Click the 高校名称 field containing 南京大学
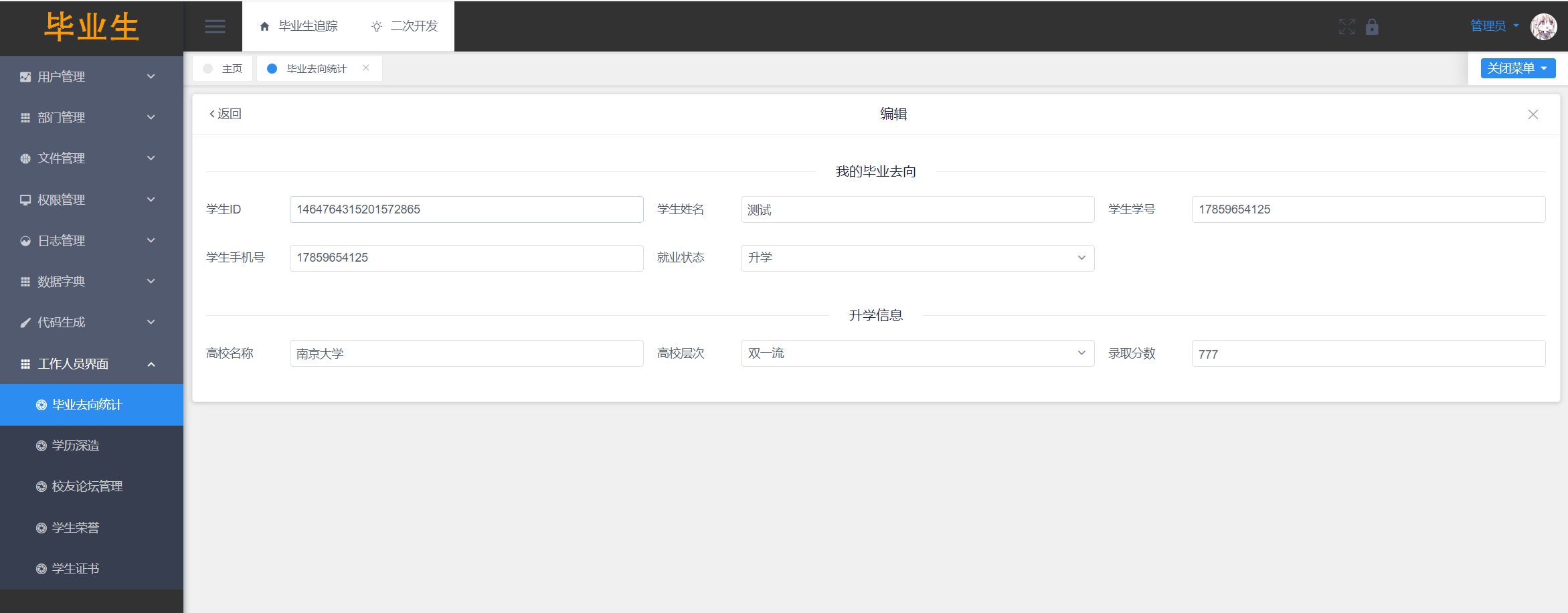 (466, 353)
